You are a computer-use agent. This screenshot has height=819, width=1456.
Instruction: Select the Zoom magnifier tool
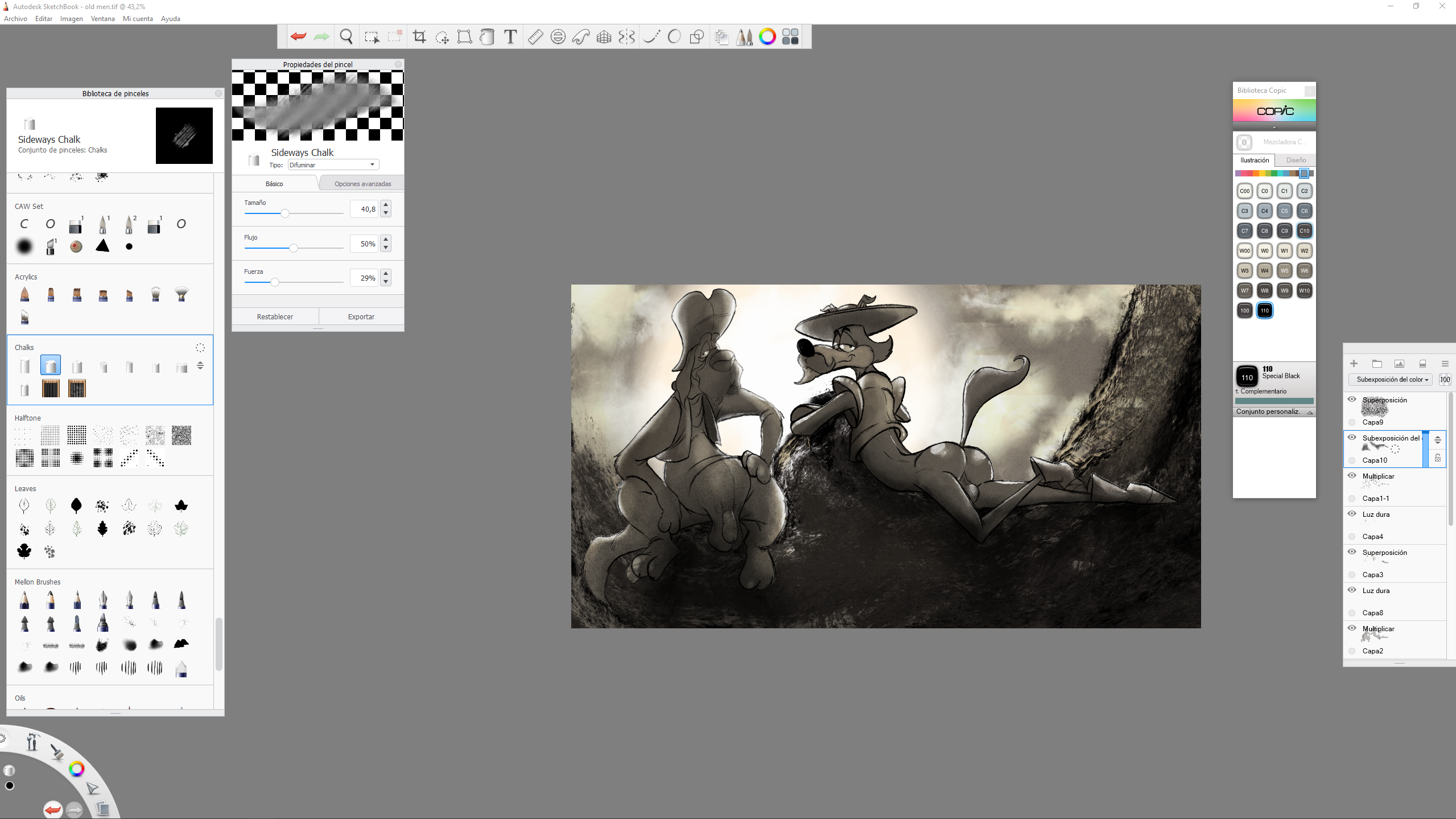[346, 37]
